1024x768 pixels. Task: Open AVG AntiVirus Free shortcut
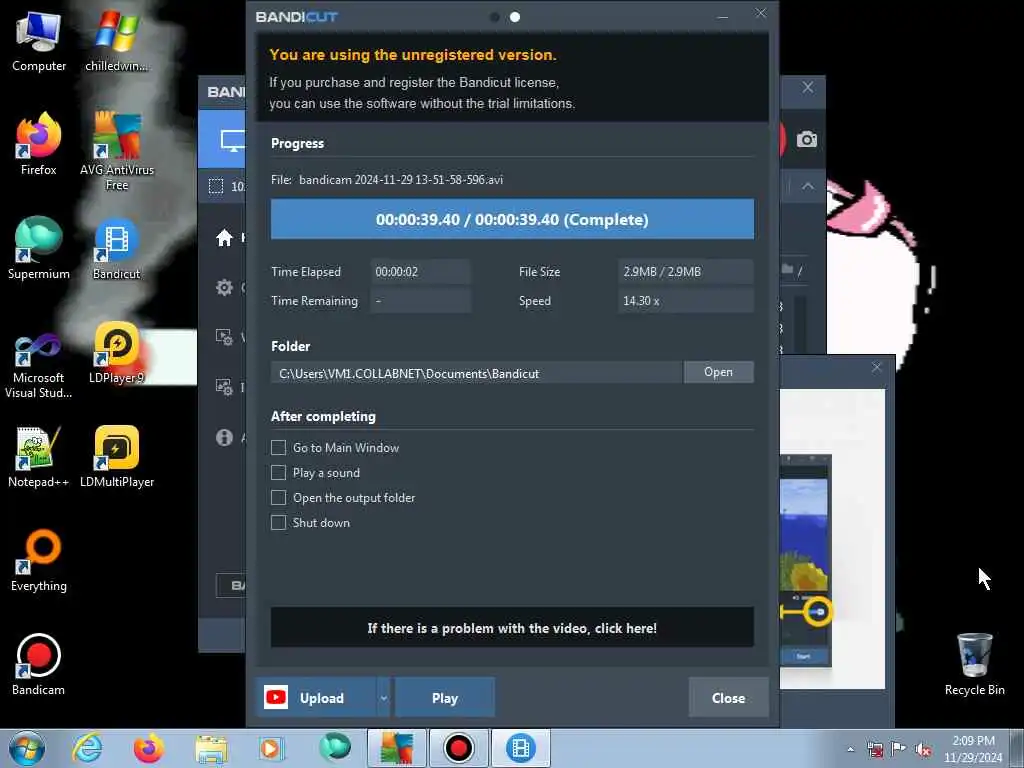(x=117, y=152)
